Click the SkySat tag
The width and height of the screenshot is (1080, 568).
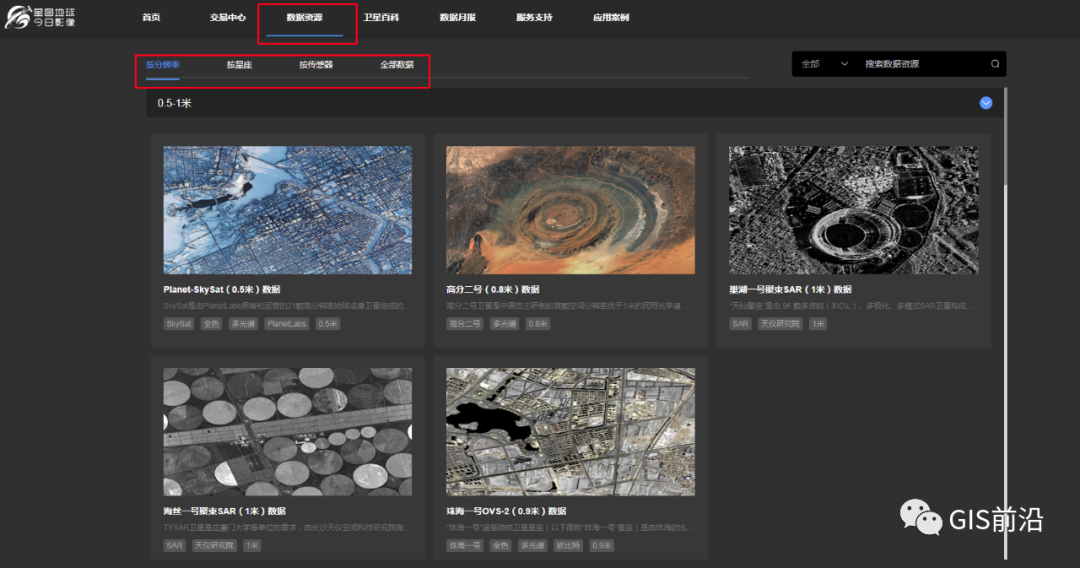(178, 324)
